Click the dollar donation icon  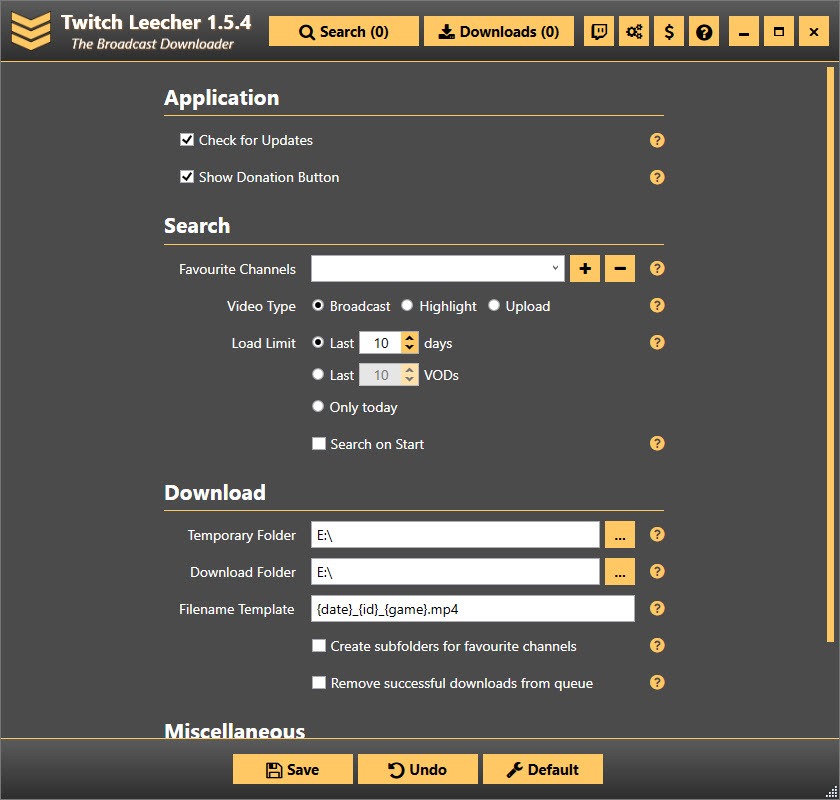click(x=668, y=31)
